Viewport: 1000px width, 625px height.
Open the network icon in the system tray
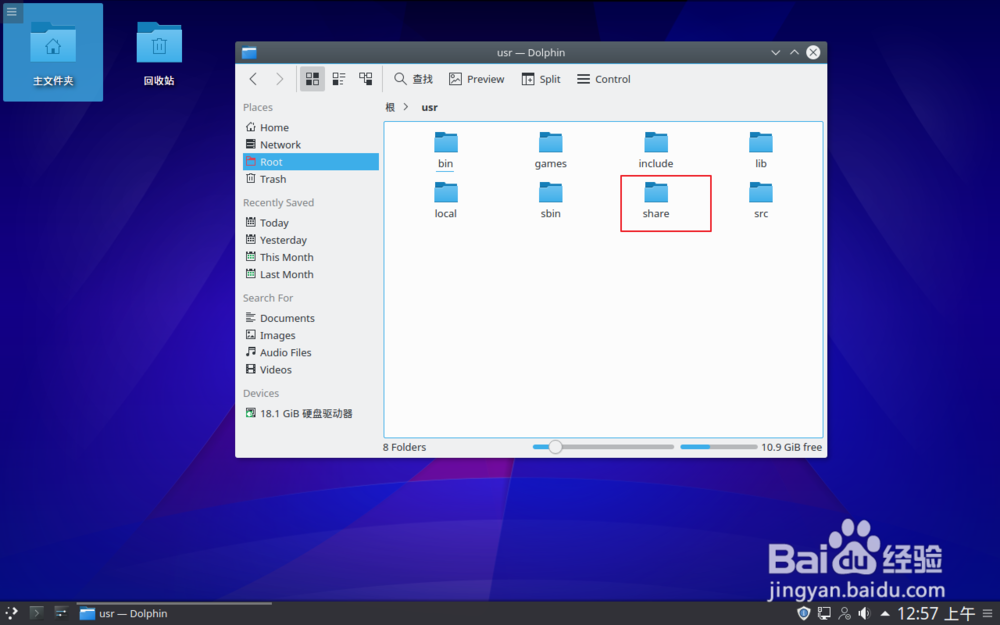tap(823, 613)
